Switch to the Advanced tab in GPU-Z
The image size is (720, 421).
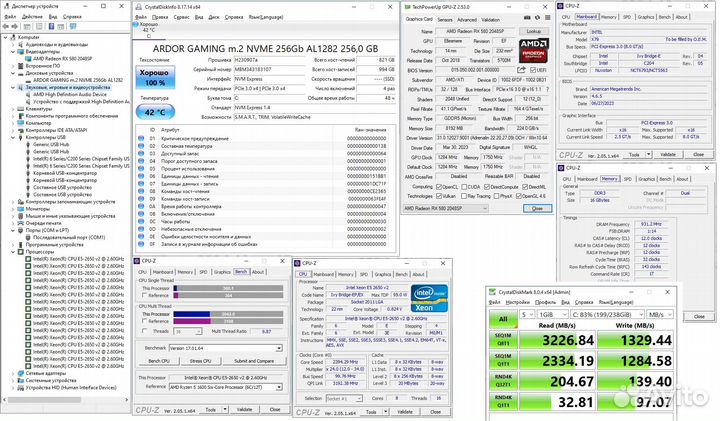coord(467,20)
